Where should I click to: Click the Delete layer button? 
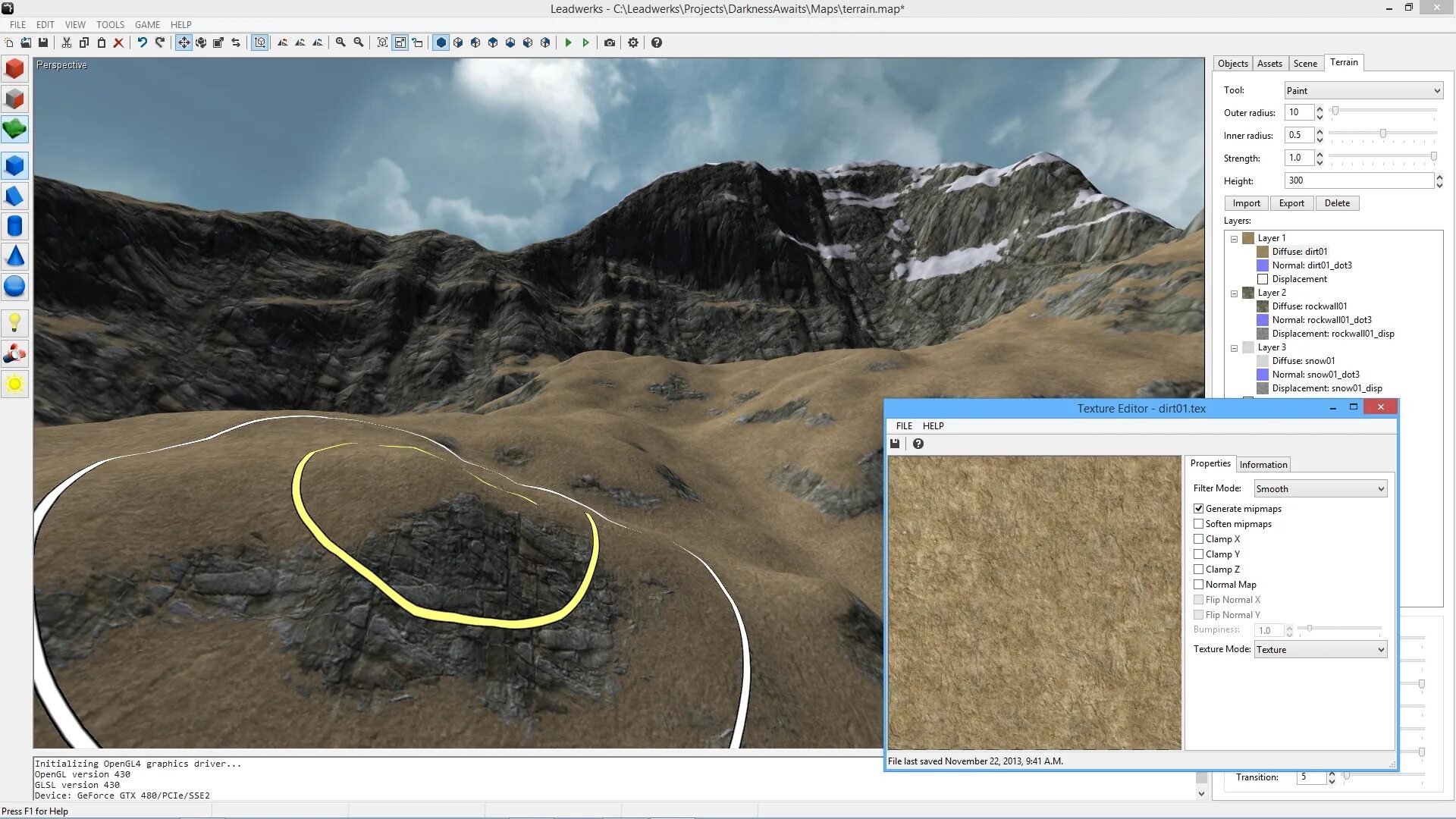1336,202
